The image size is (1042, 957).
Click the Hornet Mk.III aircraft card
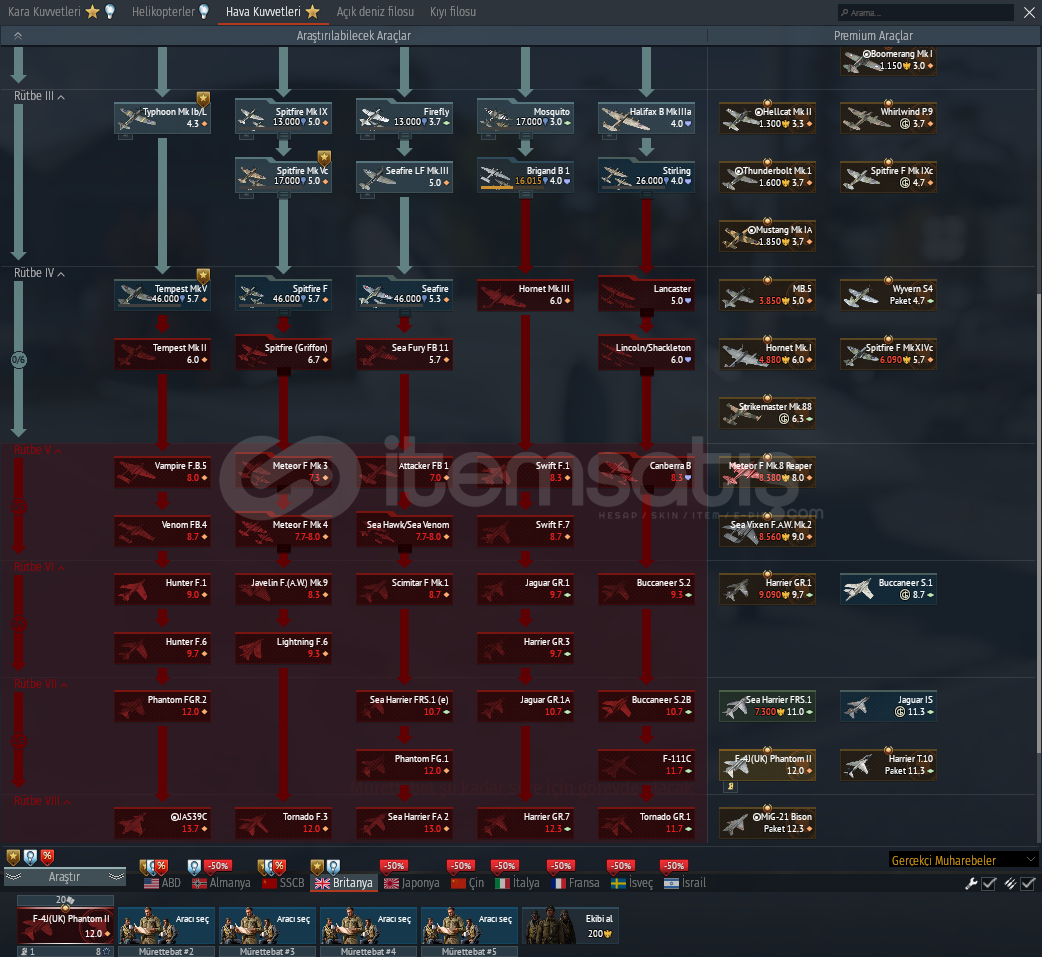(x=526, y=294)
